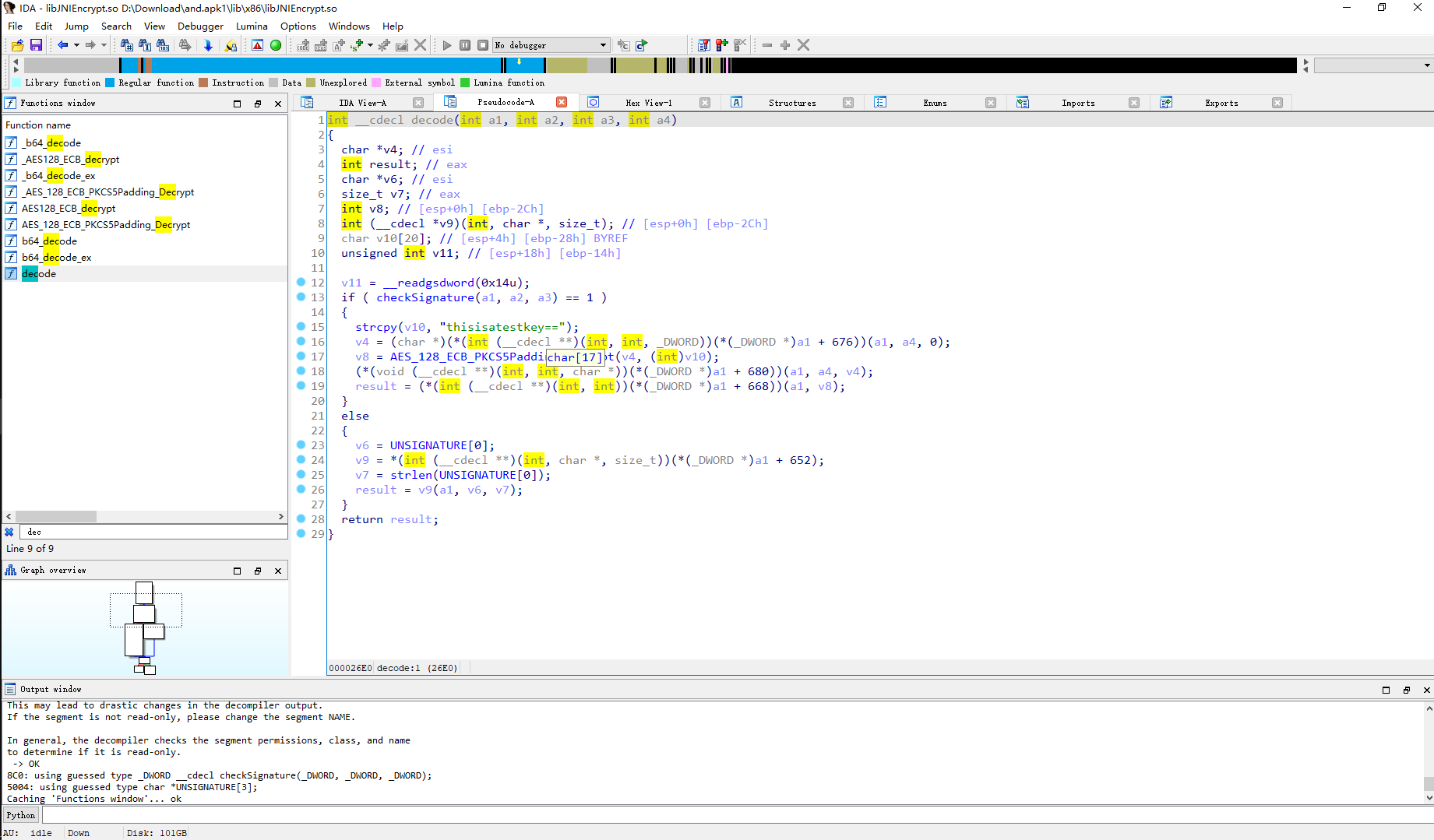Toggle breakpoint dot on line 12
The width and height of the screenshot is (1434, 840).
[x=301, y=283]
